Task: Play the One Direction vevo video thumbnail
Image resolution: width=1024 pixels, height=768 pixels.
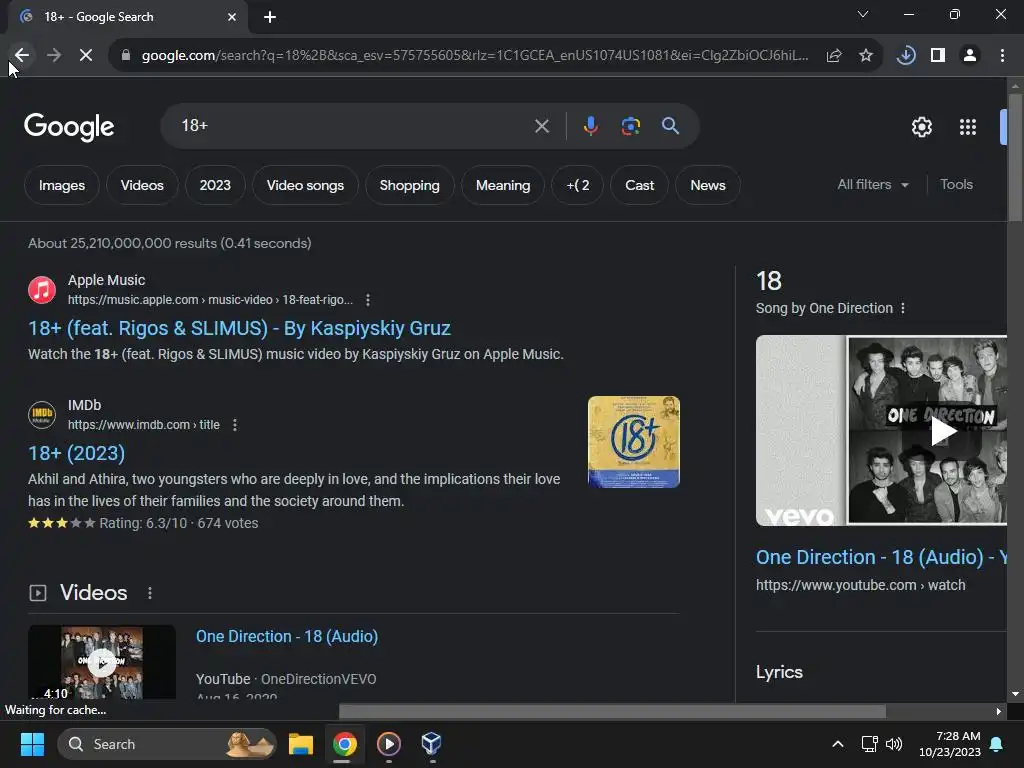Action: [881, 430]
